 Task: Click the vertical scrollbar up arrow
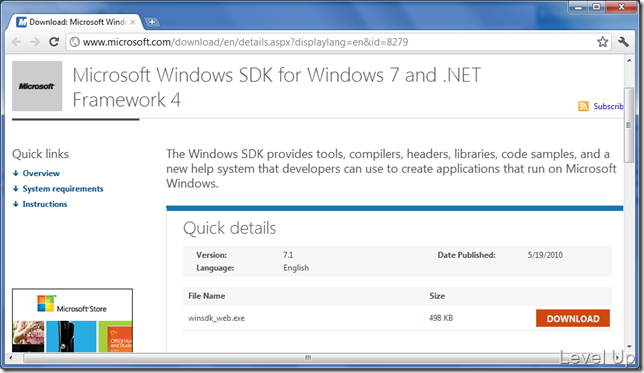tap(629, 60)
